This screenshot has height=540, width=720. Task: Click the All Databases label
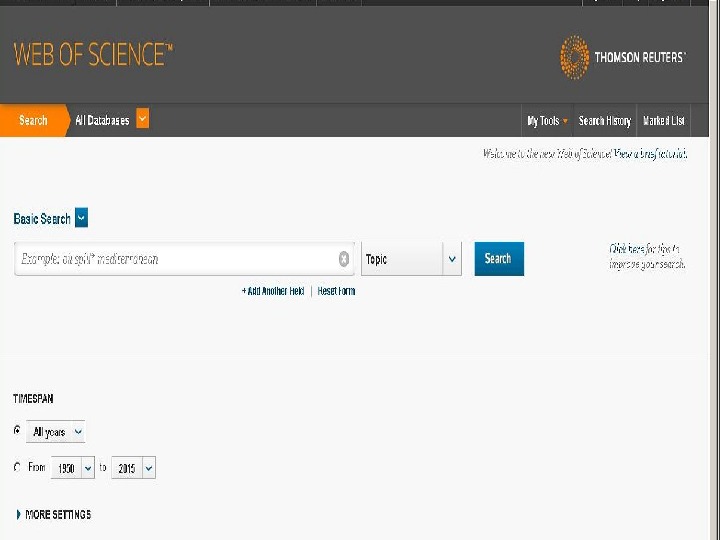(x=102, y=120)
